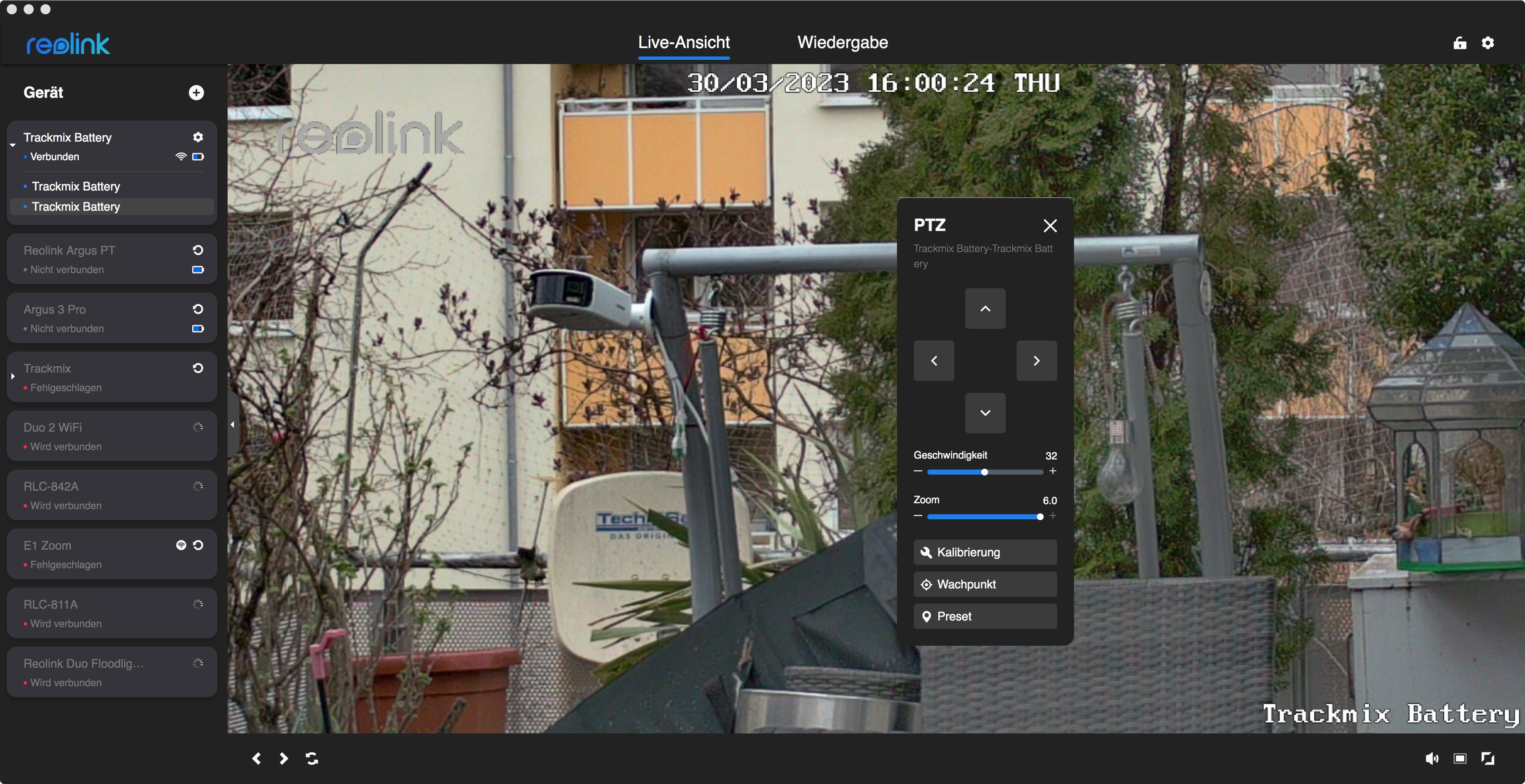Image resolution: width=1525 pixels, height=784 pixels.
Task: Toggle the speaker volume icon
Action: (x=1431, y=758)
